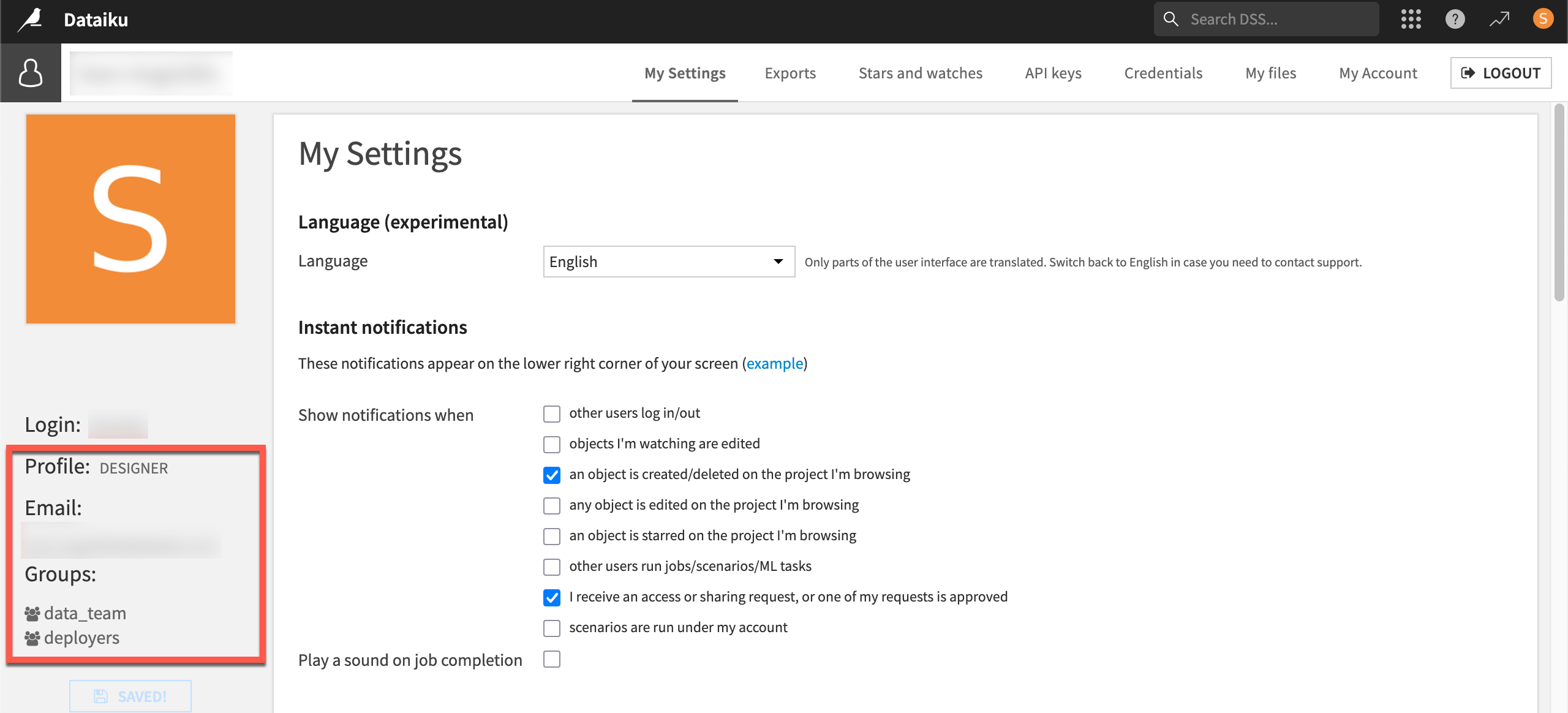Click the SAVED! button
This screenshot has height=713, width=1568.
pos(130,696)
